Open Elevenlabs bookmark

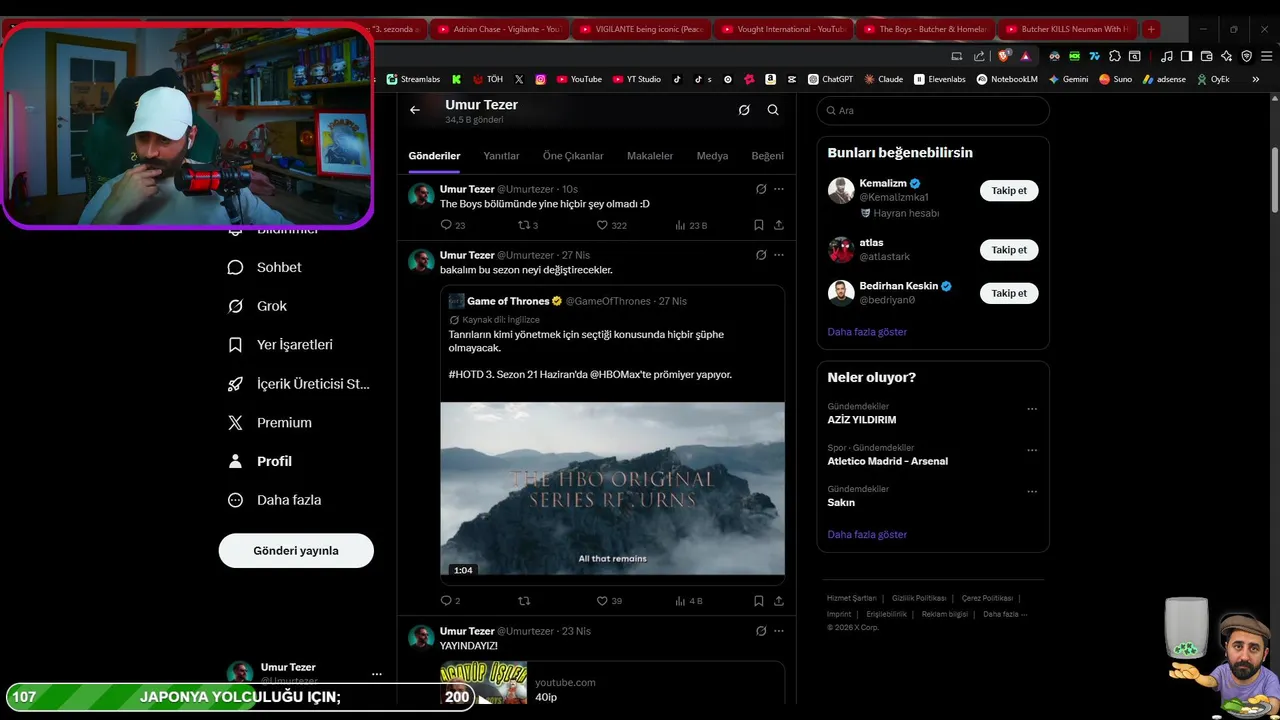point(940,79)
